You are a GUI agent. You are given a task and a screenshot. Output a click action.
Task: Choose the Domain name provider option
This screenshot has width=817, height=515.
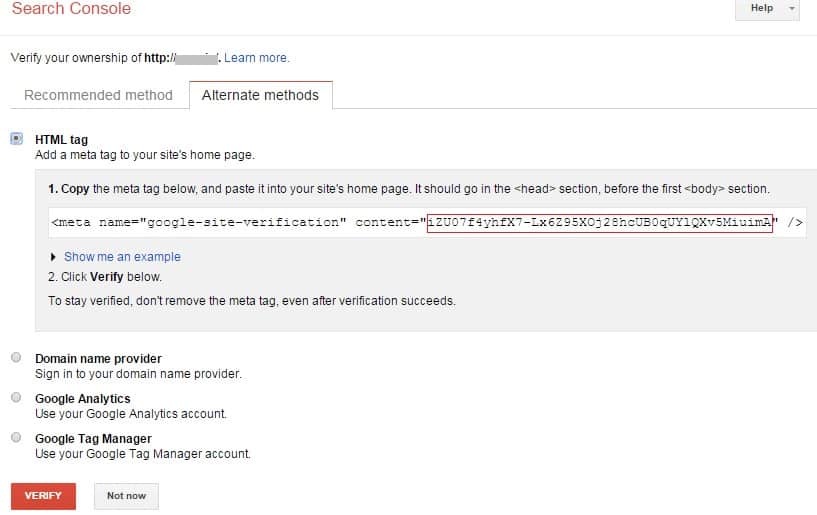16,358
